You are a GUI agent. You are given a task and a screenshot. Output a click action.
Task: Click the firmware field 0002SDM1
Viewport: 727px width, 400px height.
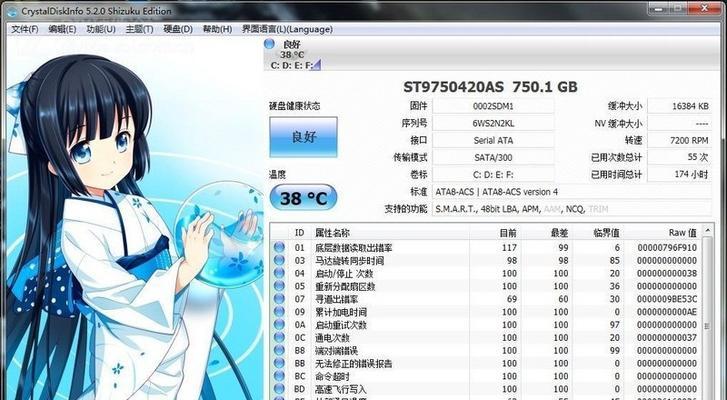tap(493, 106)
